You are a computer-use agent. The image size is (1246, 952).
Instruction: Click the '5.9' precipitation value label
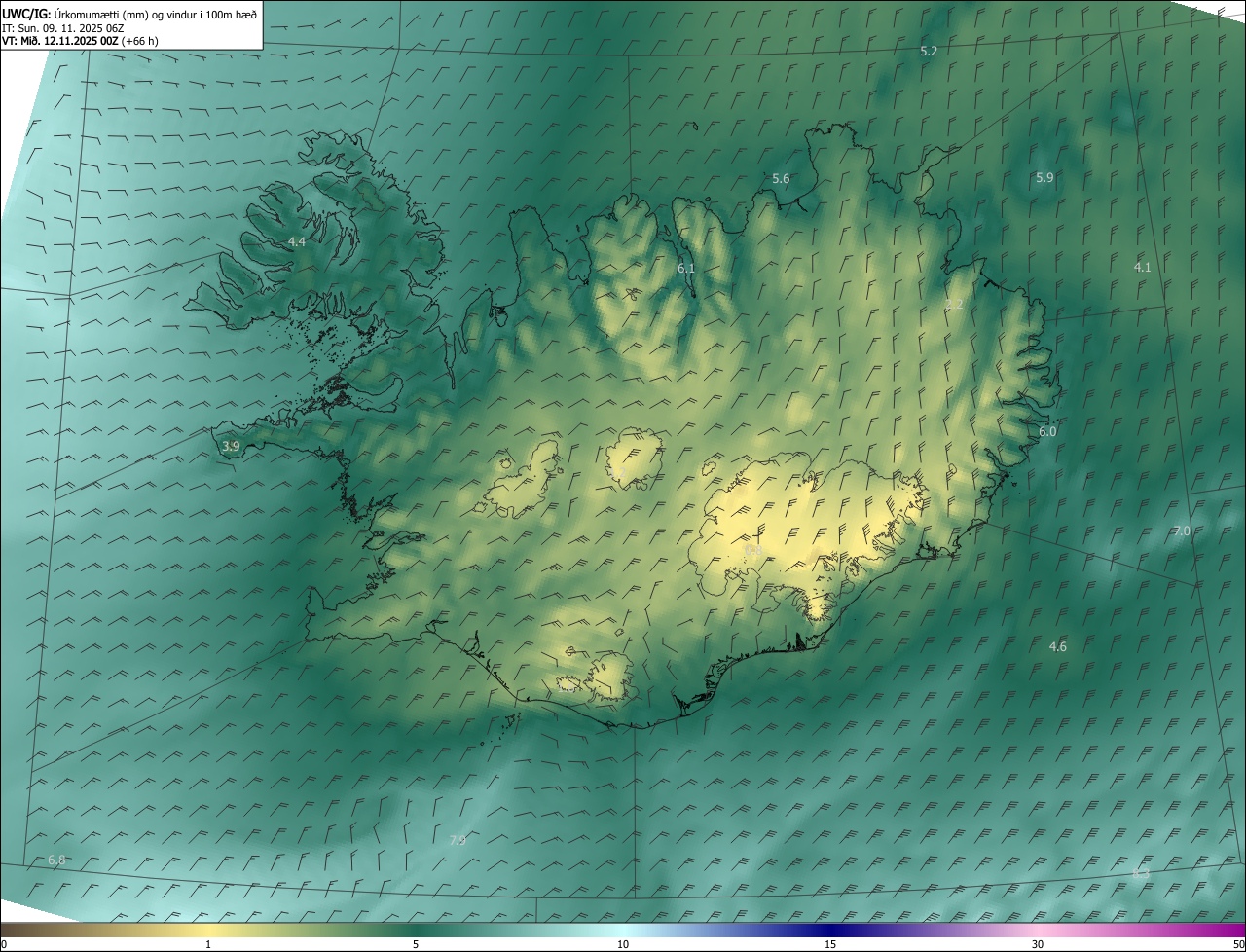(x=1044, y=178)
